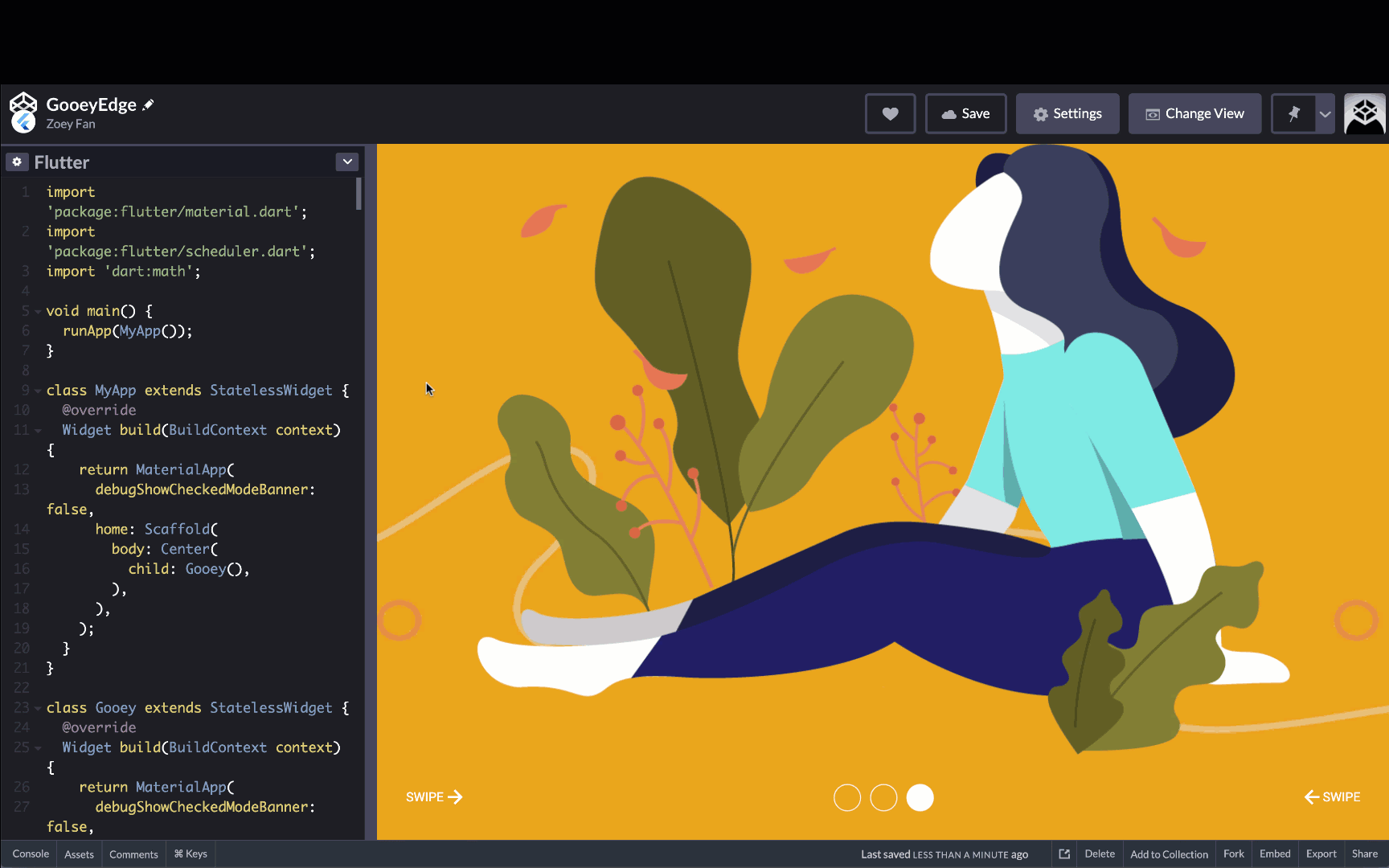Select the first page indicator dot
The height and width of the screenshot is (868, 1389).
[847, 797]
